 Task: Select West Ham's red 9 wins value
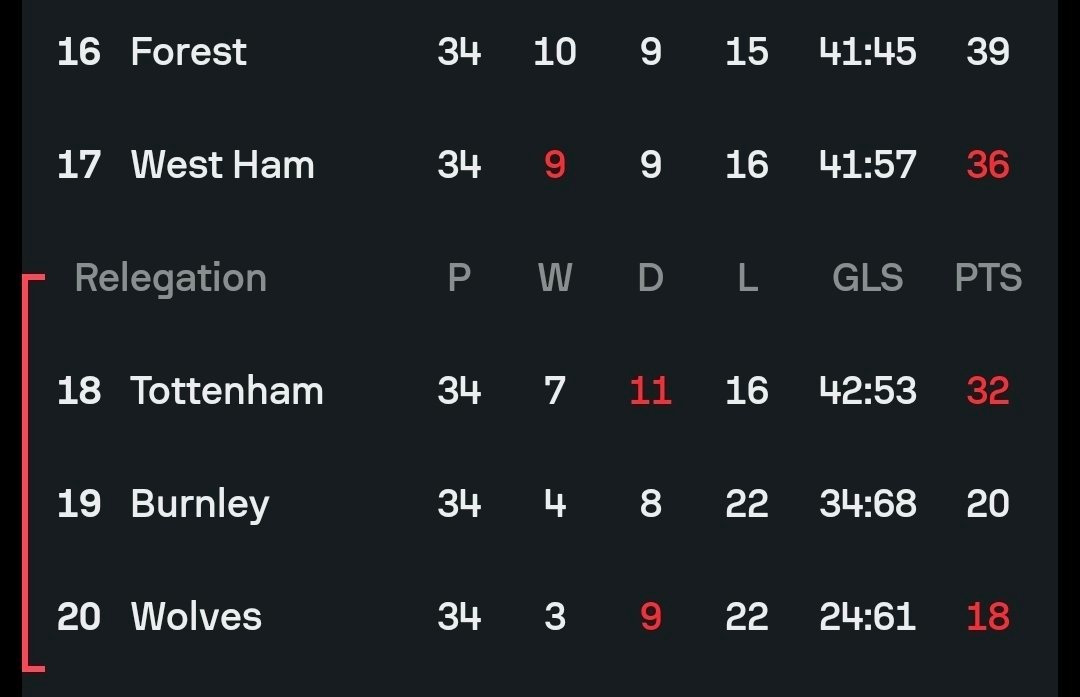point(555,165)
